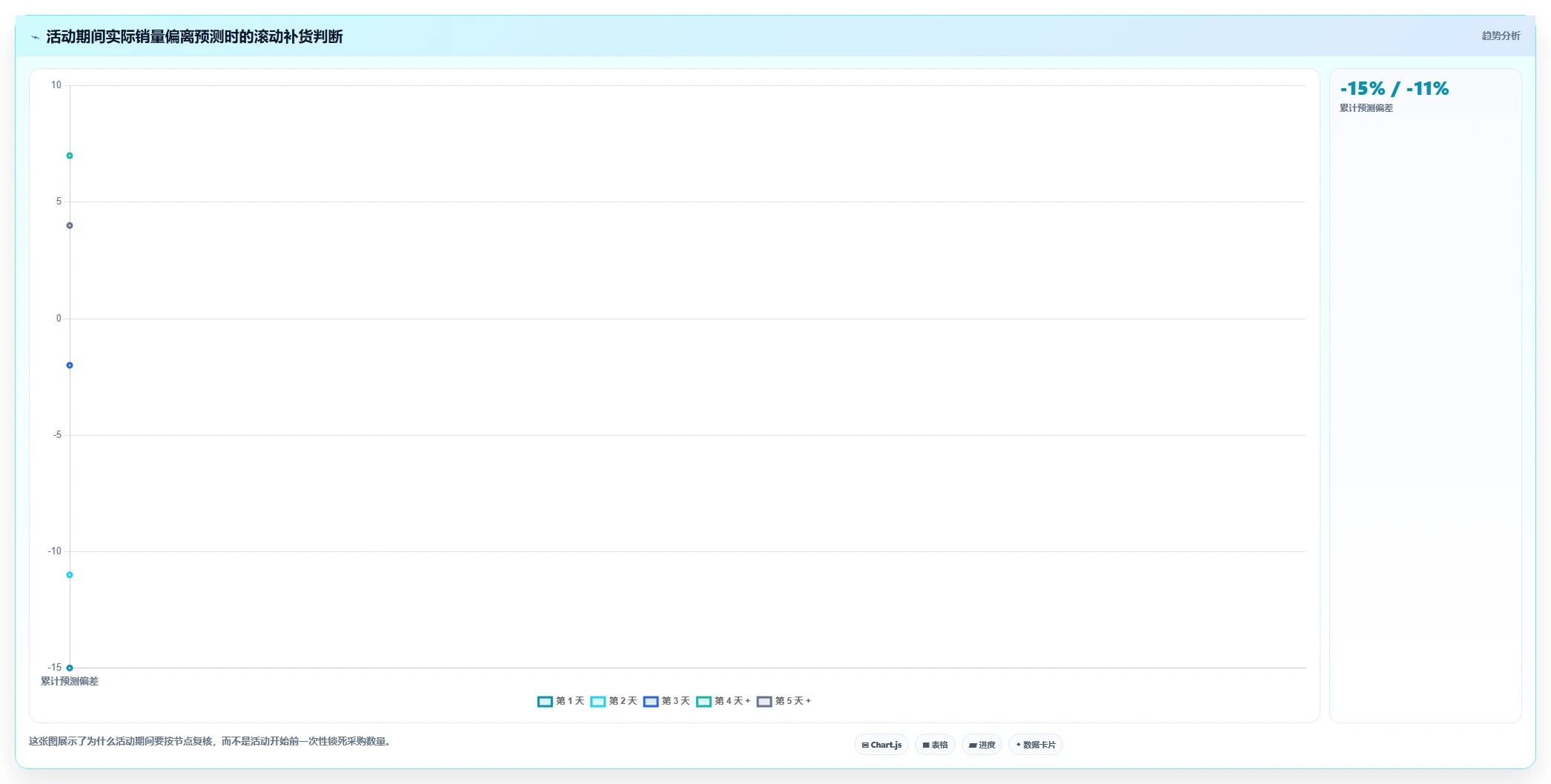
Task: Click the gray data point at value 4
Action: (70, 225)
